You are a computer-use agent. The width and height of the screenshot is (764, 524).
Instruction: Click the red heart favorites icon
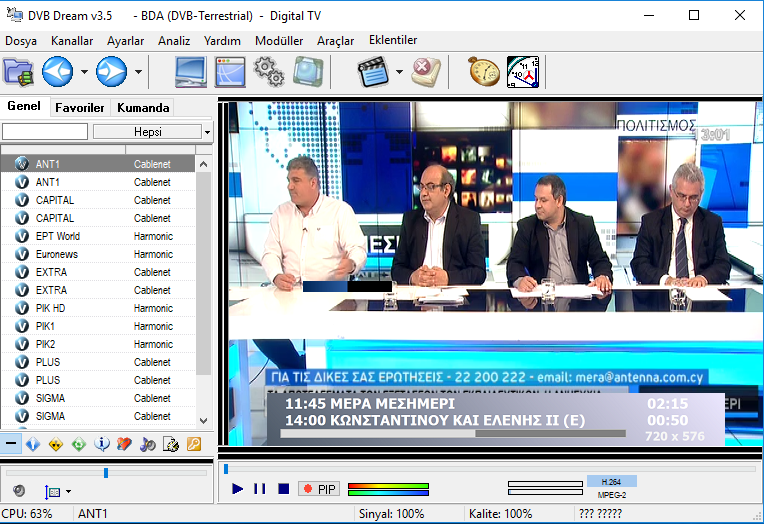[125, 444]
